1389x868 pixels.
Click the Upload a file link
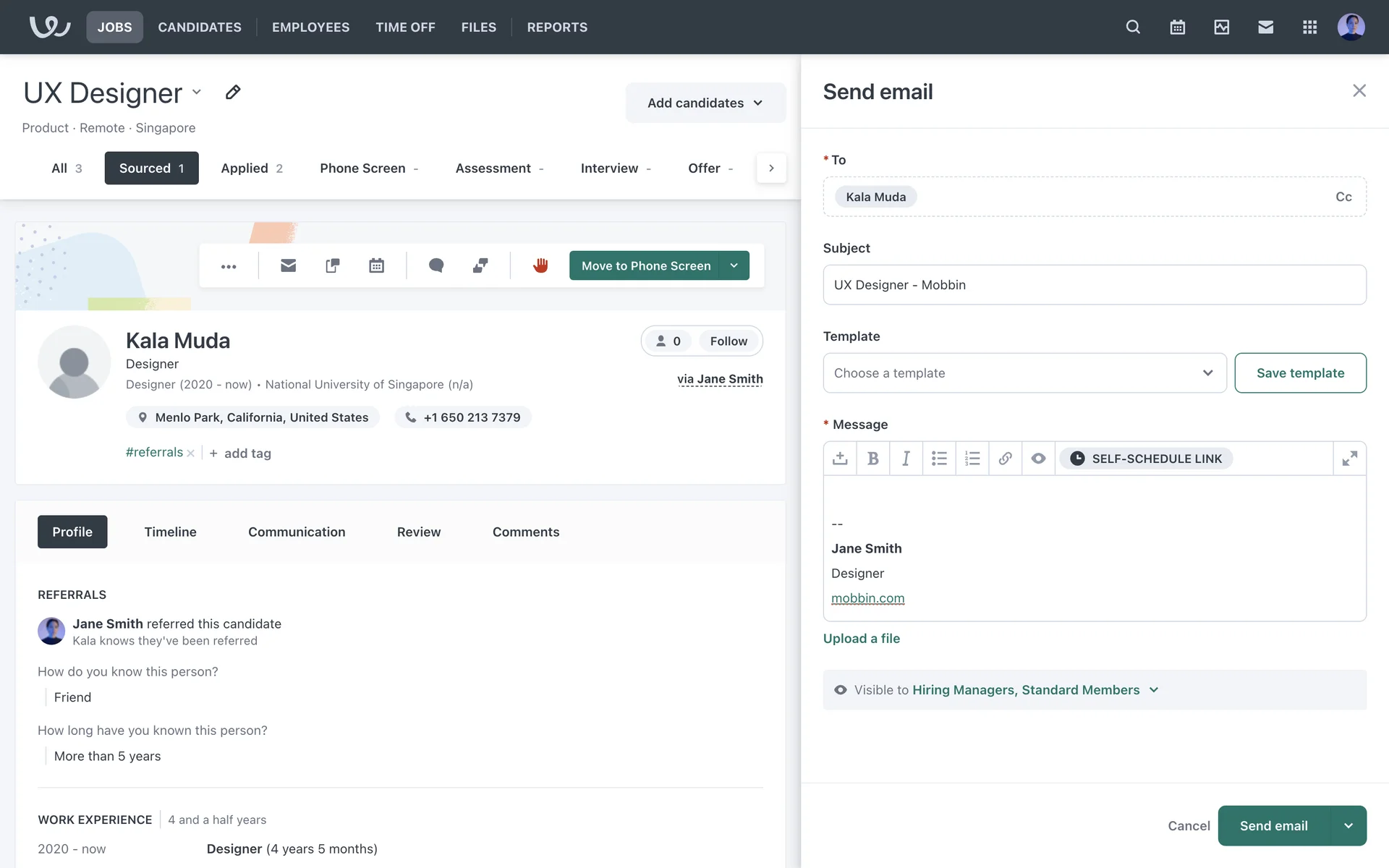861,639
